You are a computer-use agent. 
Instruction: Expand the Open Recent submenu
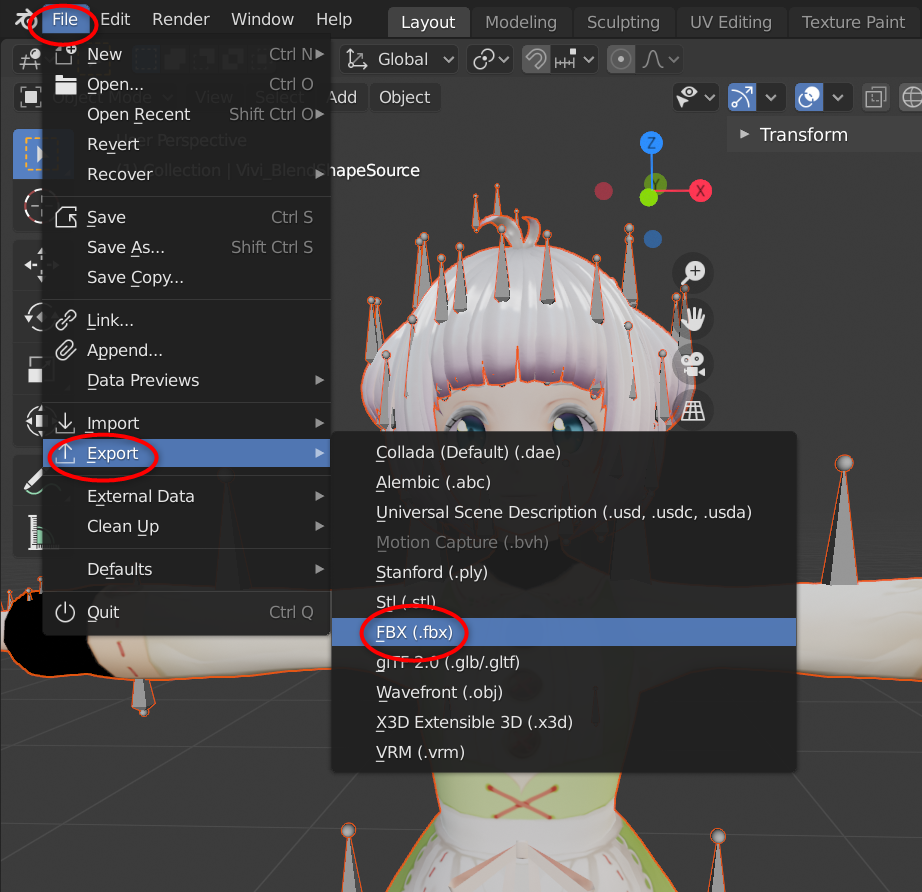coord(186,114)
